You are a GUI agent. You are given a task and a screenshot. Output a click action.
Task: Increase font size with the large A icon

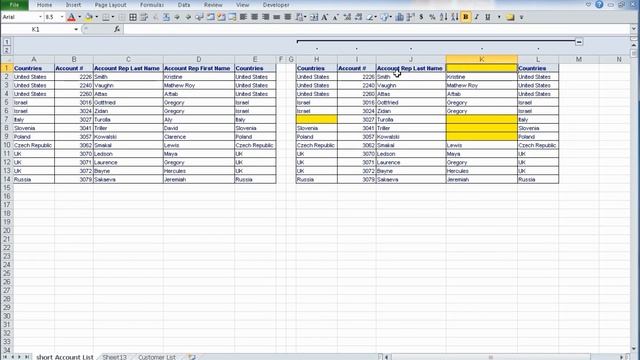[x=324, y=17]
